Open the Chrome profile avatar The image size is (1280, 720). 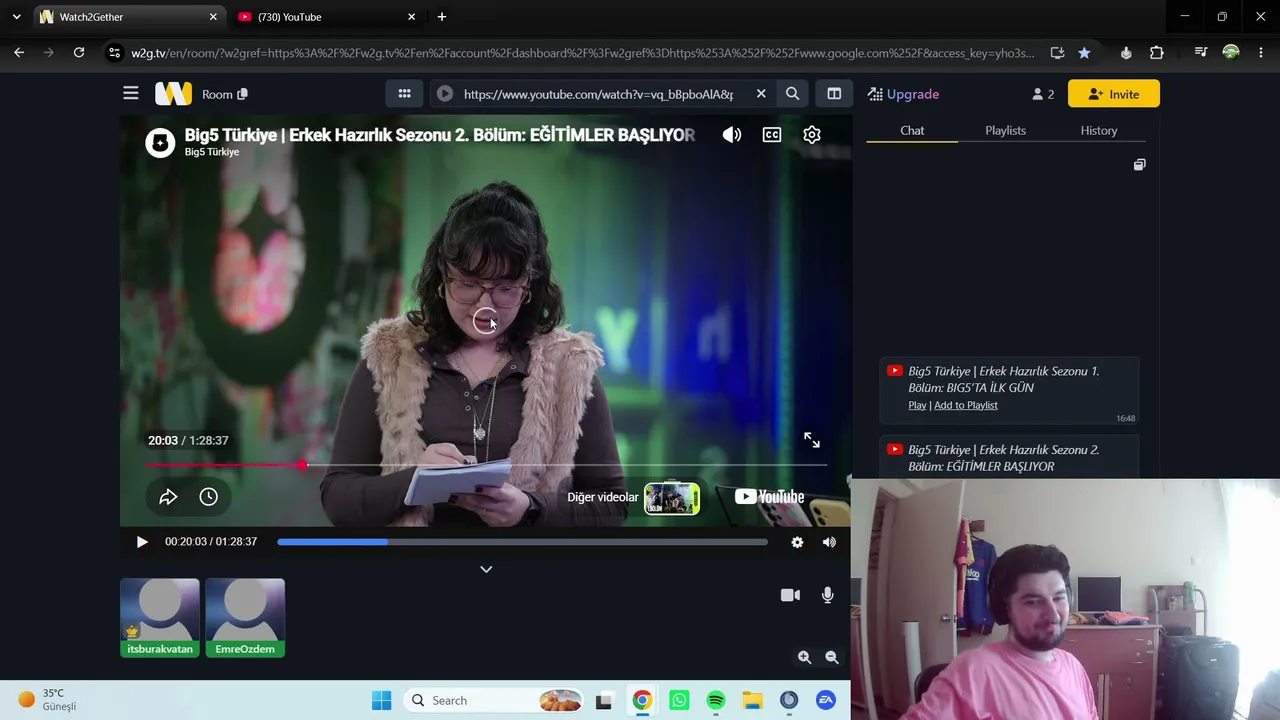click(1231, 53)
